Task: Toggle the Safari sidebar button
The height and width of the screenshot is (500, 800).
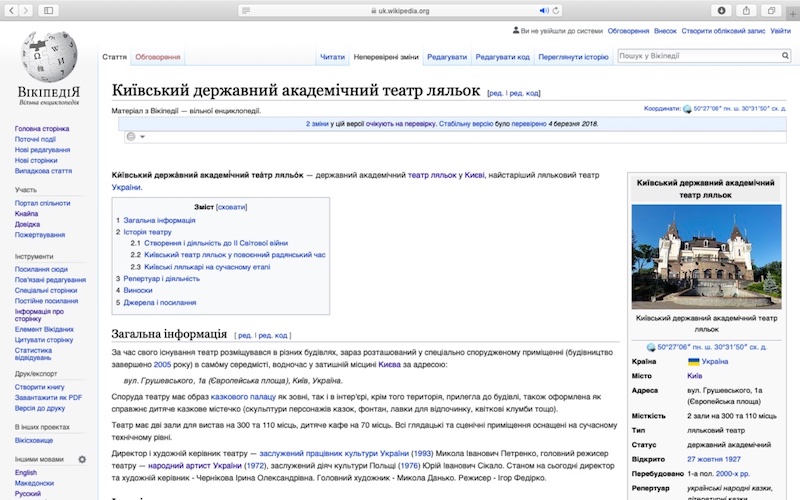Action: 48,10
